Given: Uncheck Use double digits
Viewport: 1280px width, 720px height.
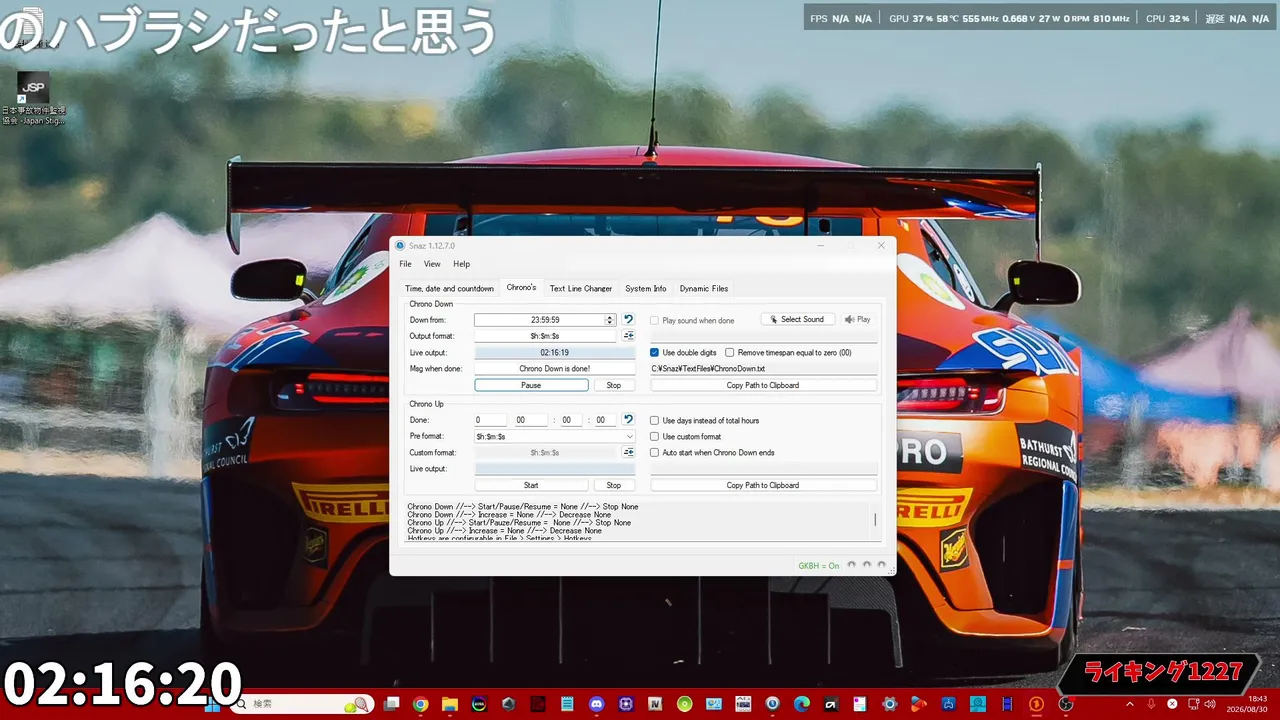Looking at the screenshot, I should pos(655,352).
